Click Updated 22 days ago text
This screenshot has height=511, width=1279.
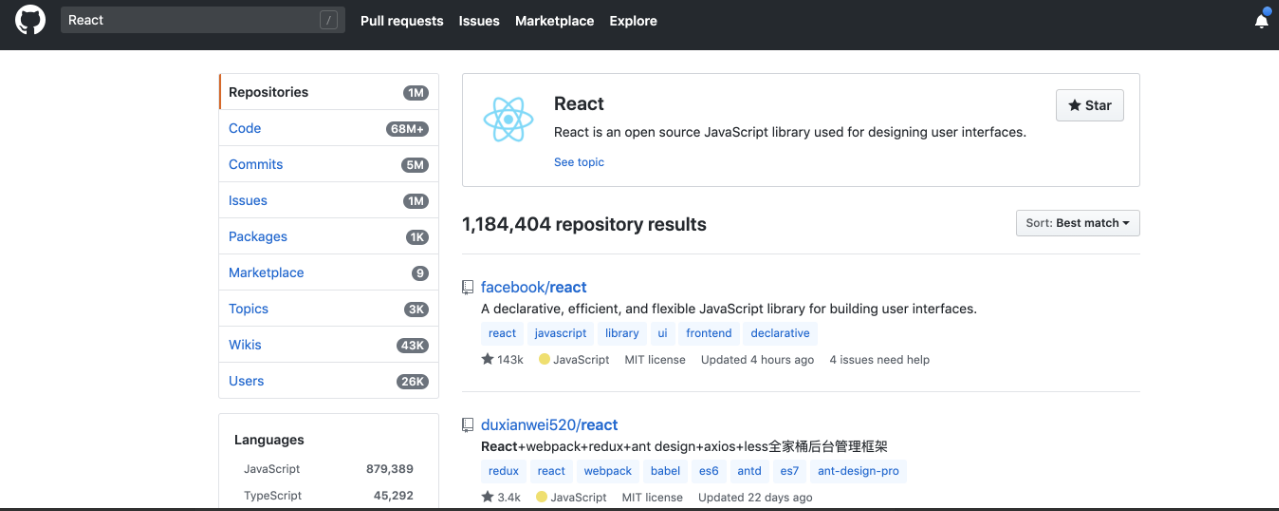pyautogui.click(x=755, y=497)
